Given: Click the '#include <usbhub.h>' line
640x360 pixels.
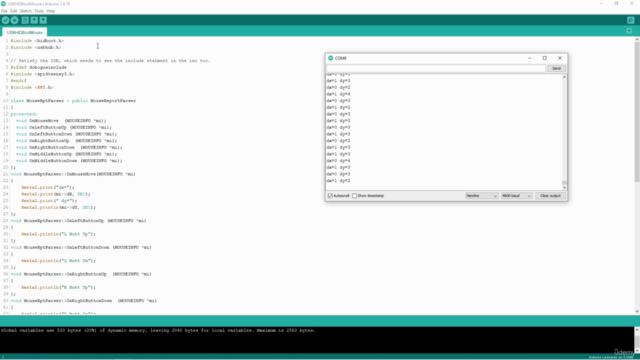Looking at the screenshot, I should pyautogui.click(x=36, y=47).
